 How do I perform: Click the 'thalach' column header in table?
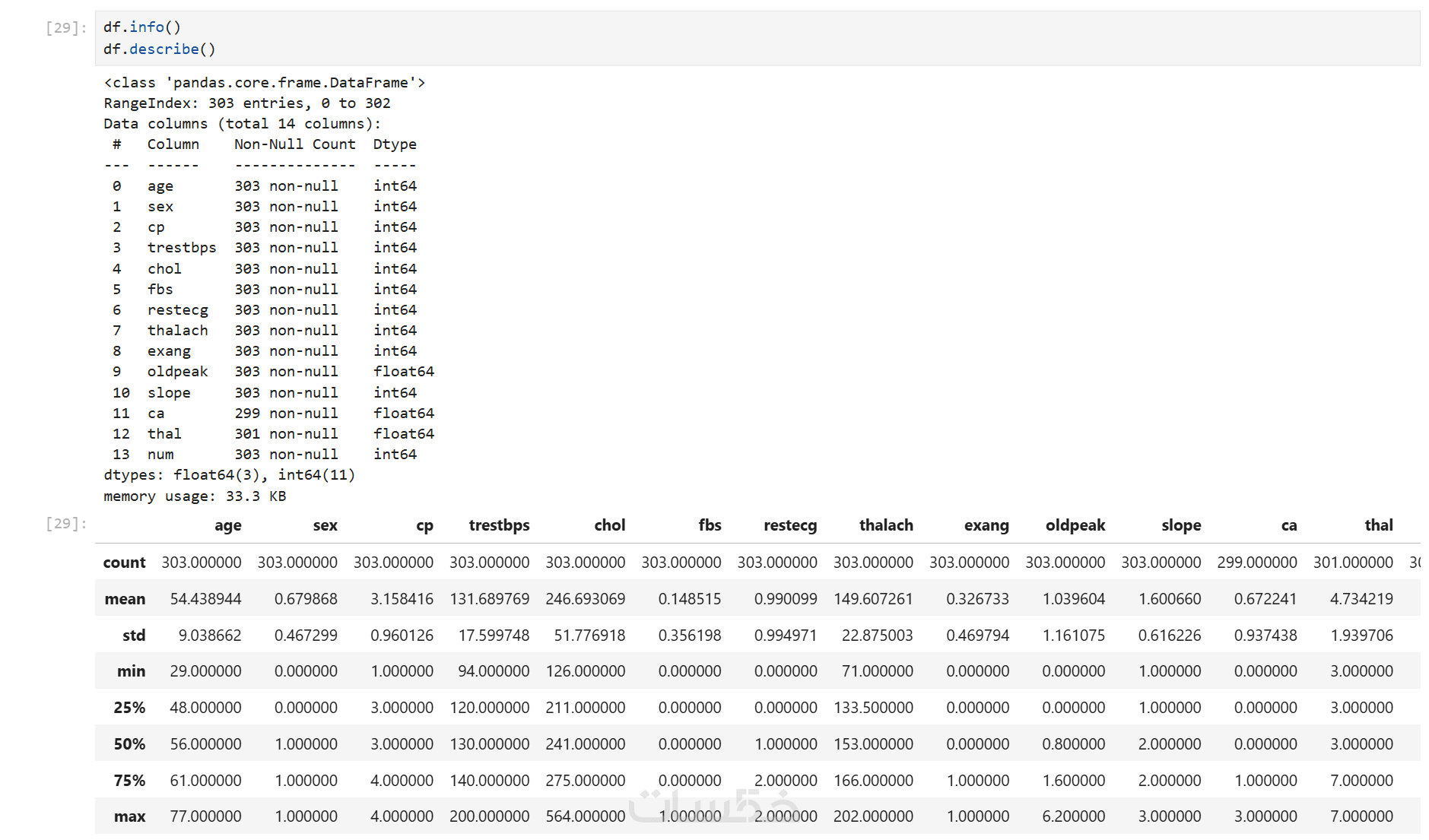point(886,525)
